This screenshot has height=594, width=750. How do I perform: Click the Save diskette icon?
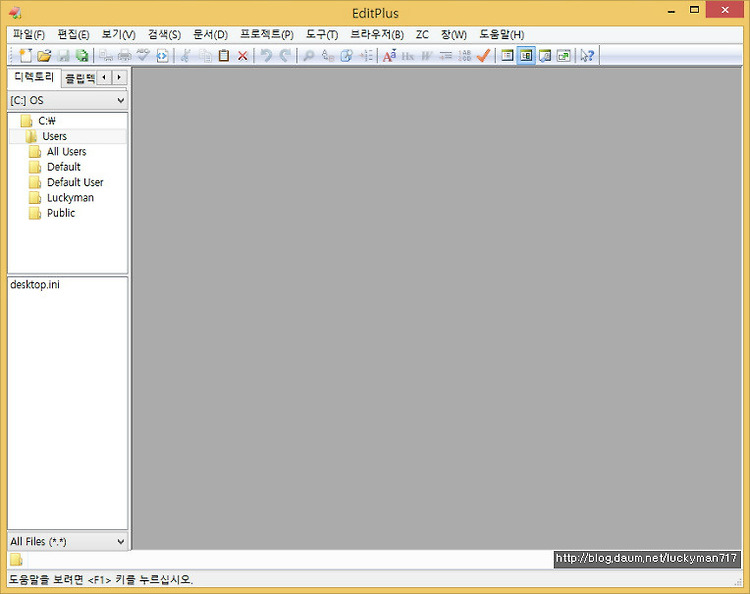tap(64, 55)
